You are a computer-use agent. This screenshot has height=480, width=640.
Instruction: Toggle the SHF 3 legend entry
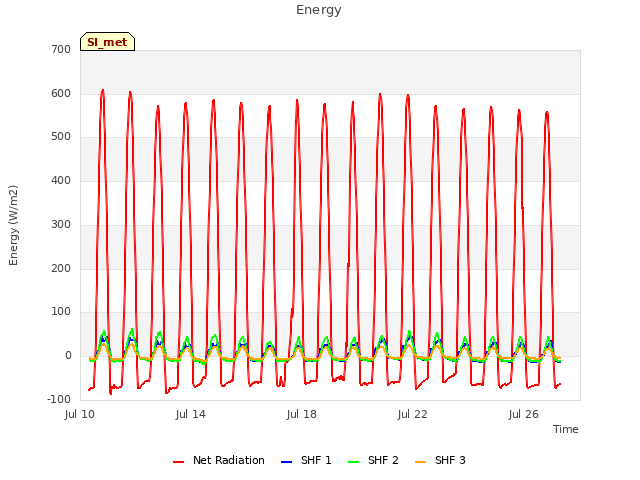[440, 460]
